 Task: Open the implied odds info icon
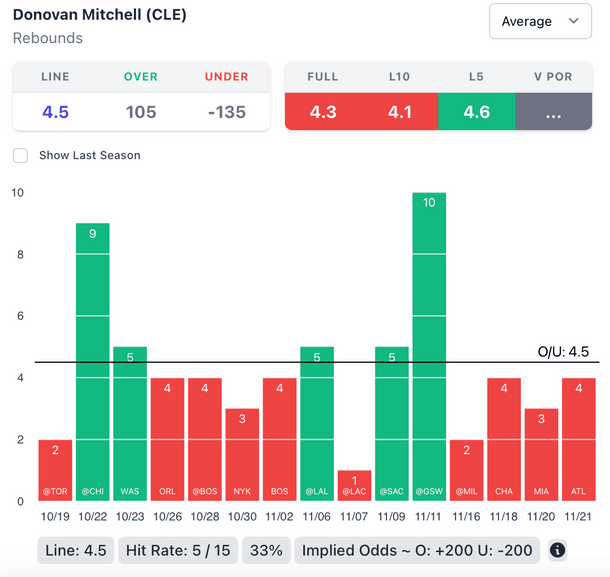pos(557,550)
